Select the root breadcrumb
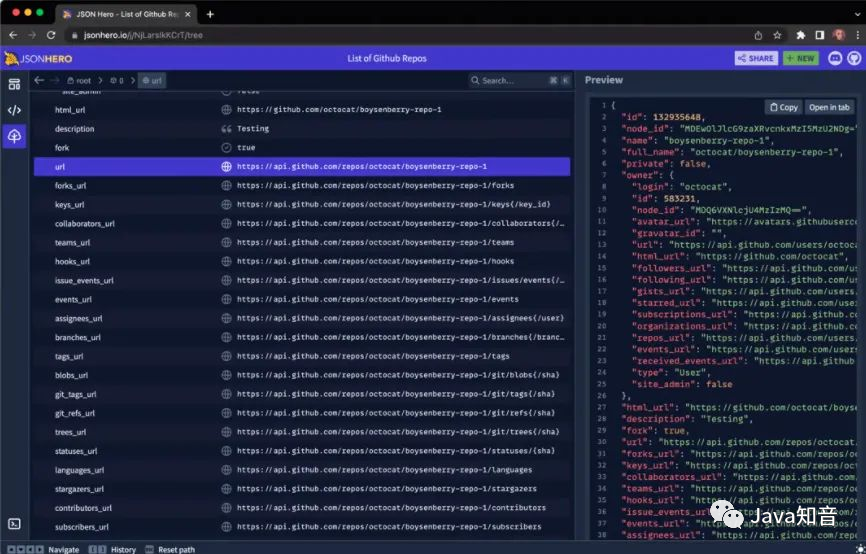 79,80
